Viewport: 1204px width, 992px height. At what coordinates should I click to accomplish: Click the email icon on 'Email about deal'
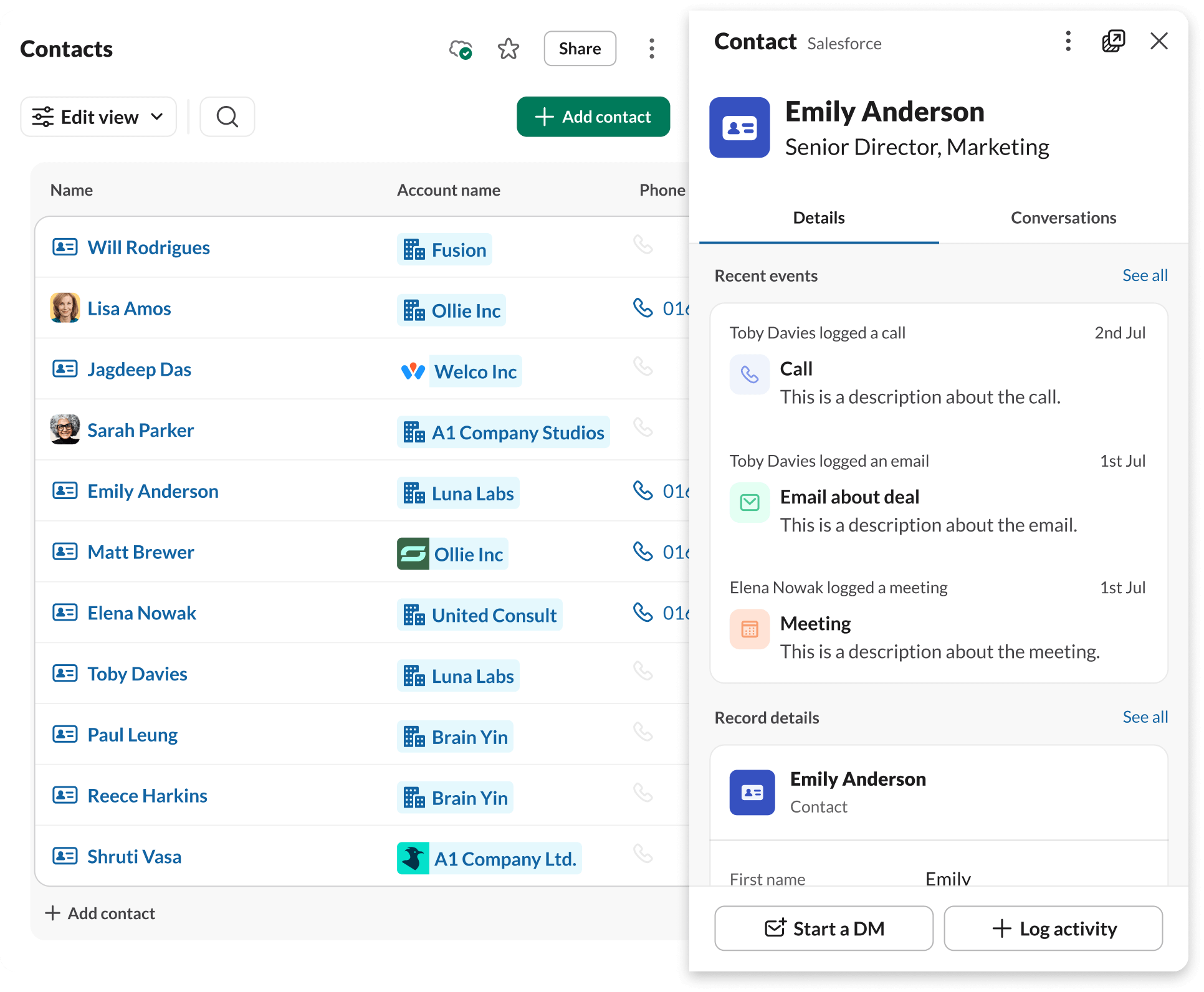pyautogui.click(x=749, y=502)
